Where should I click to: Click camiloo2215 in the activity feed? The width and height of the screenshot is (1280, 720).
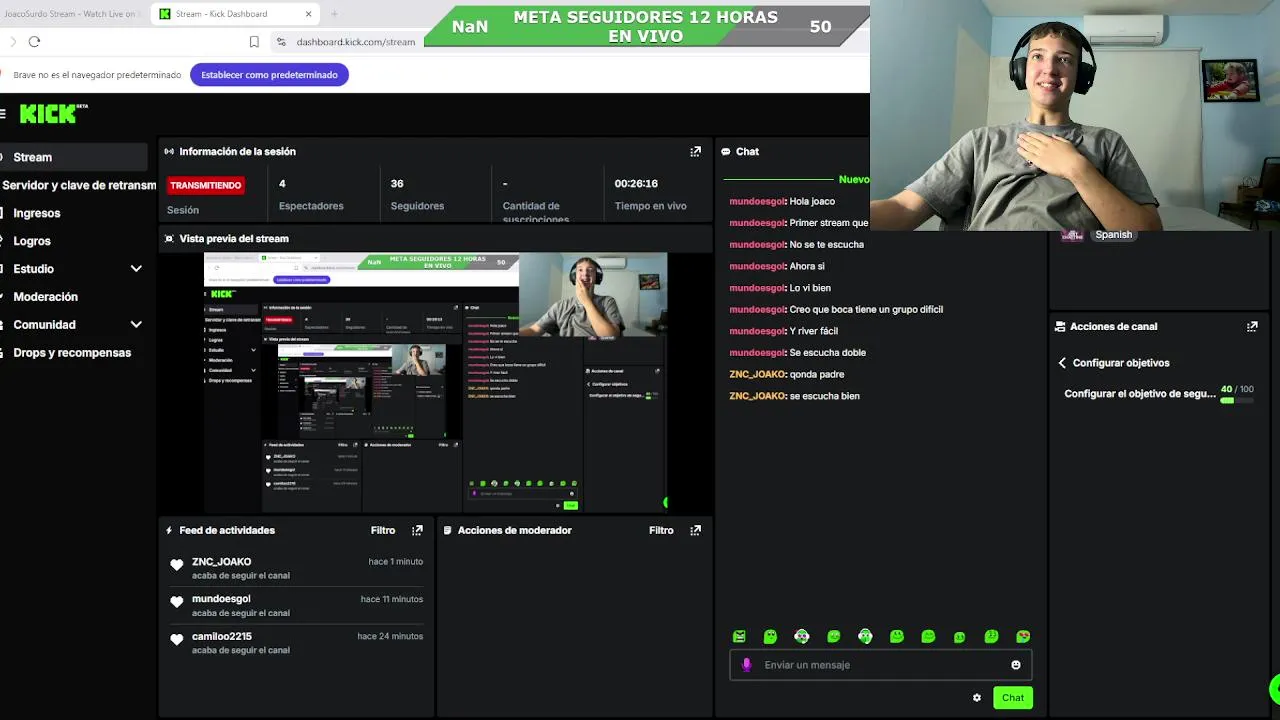[222, 636]
